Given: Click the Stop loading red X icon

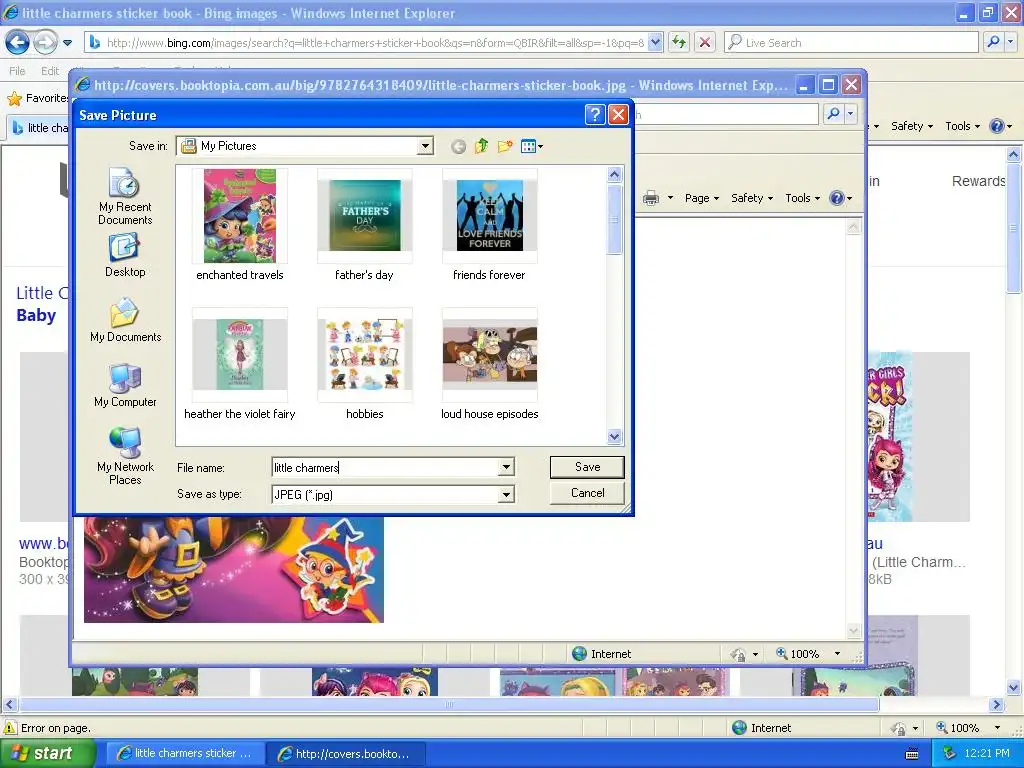Looking at the screenshot, I should click(705, 43).
